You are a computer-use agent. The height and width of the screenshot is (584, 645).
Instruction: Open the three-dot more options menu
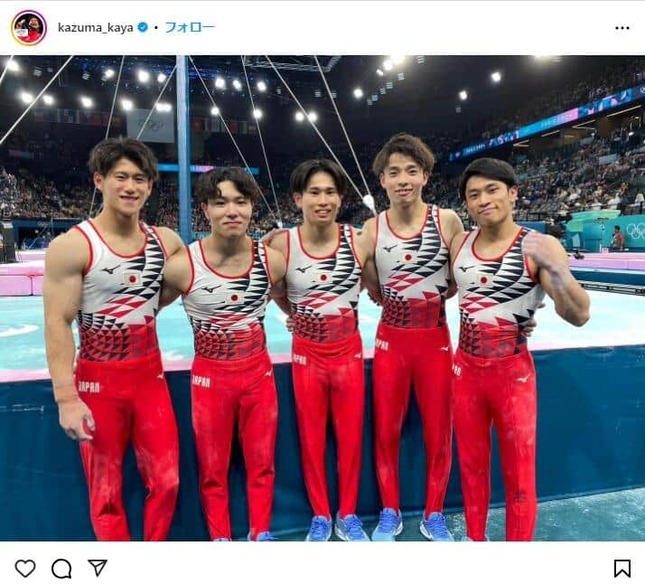tap(622, 28)
